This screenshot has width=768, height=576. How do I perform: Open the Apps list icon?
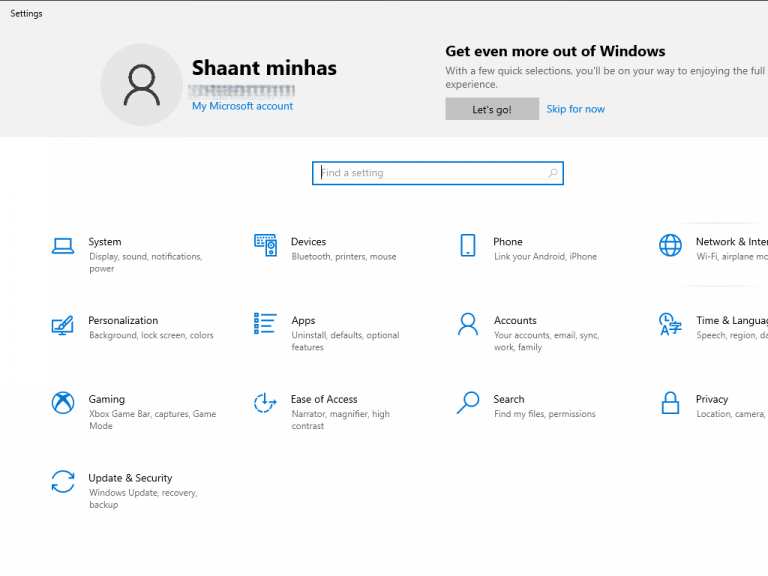[265, 324]
